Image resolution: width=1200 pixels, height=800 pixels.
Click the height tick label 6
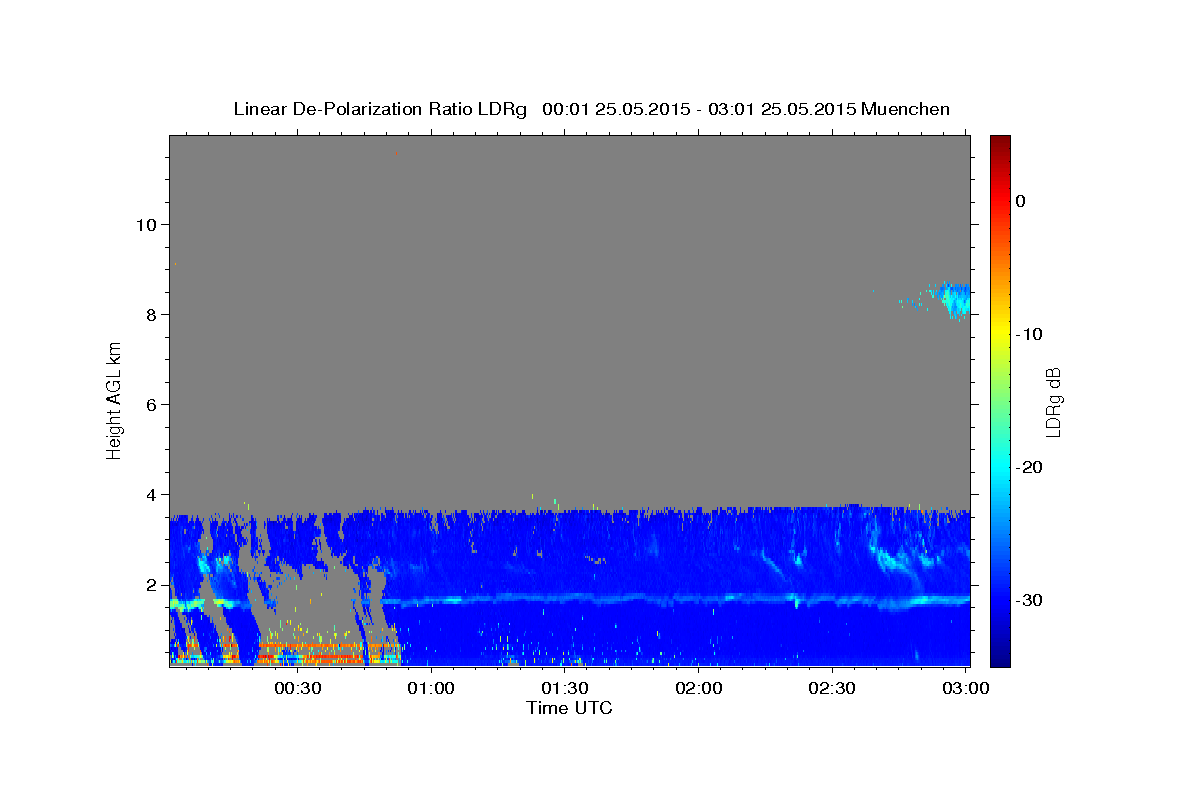[149, 404]
